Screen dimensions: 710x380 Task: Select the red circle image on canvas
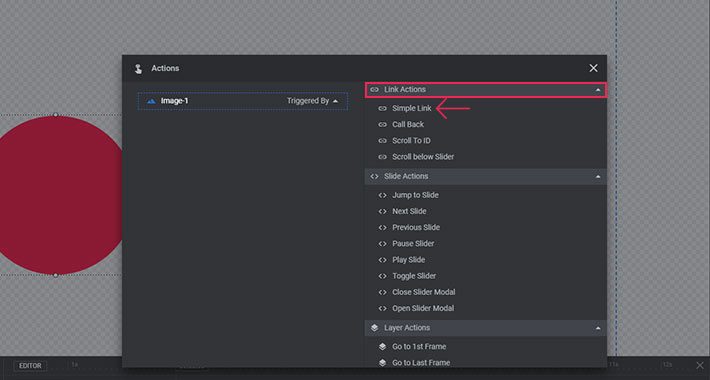(57, 195)
